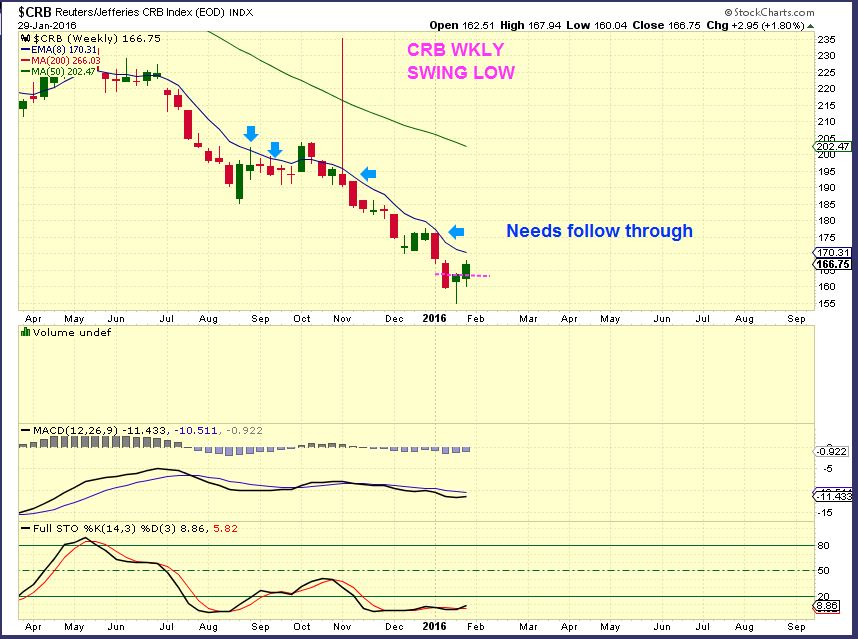Click the MA(50) 202.47 legend entry
Image resolution: width=858 pixels, height=639 pixels.
tap(59, 71)
